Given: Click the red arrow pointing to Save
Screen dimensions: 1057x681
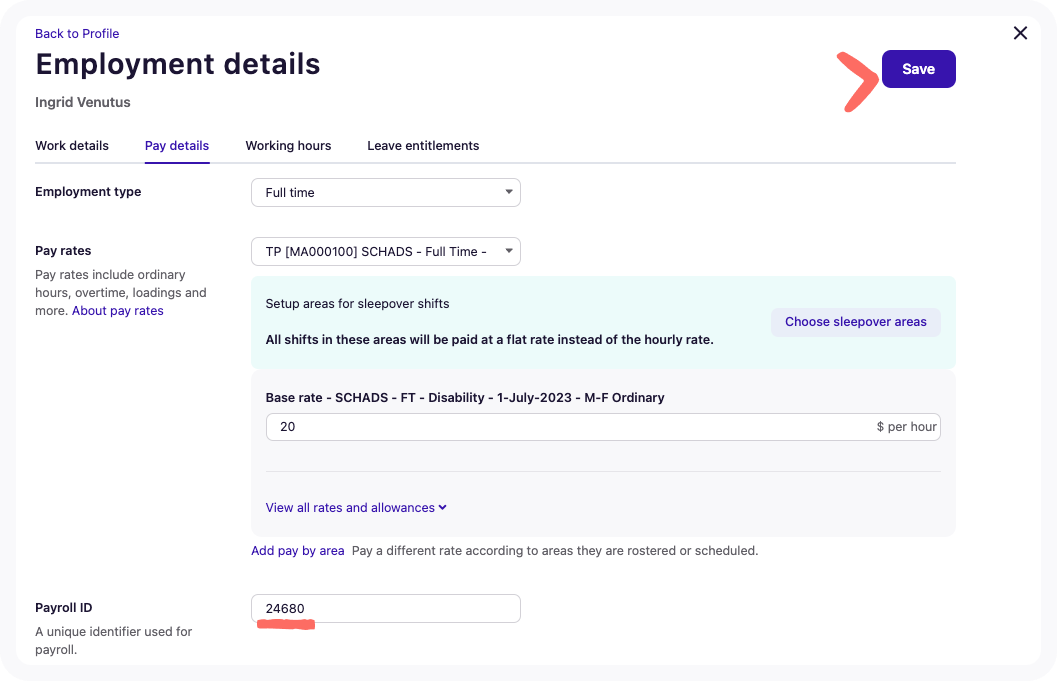Looking at the screenshot, I should (x=856, y=82).
